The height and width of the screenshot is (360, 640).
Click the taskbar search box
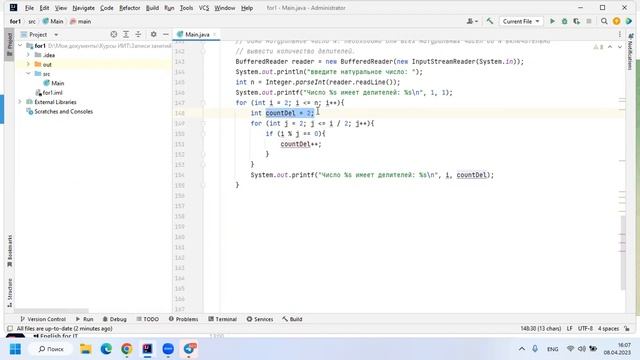point(51,349)
